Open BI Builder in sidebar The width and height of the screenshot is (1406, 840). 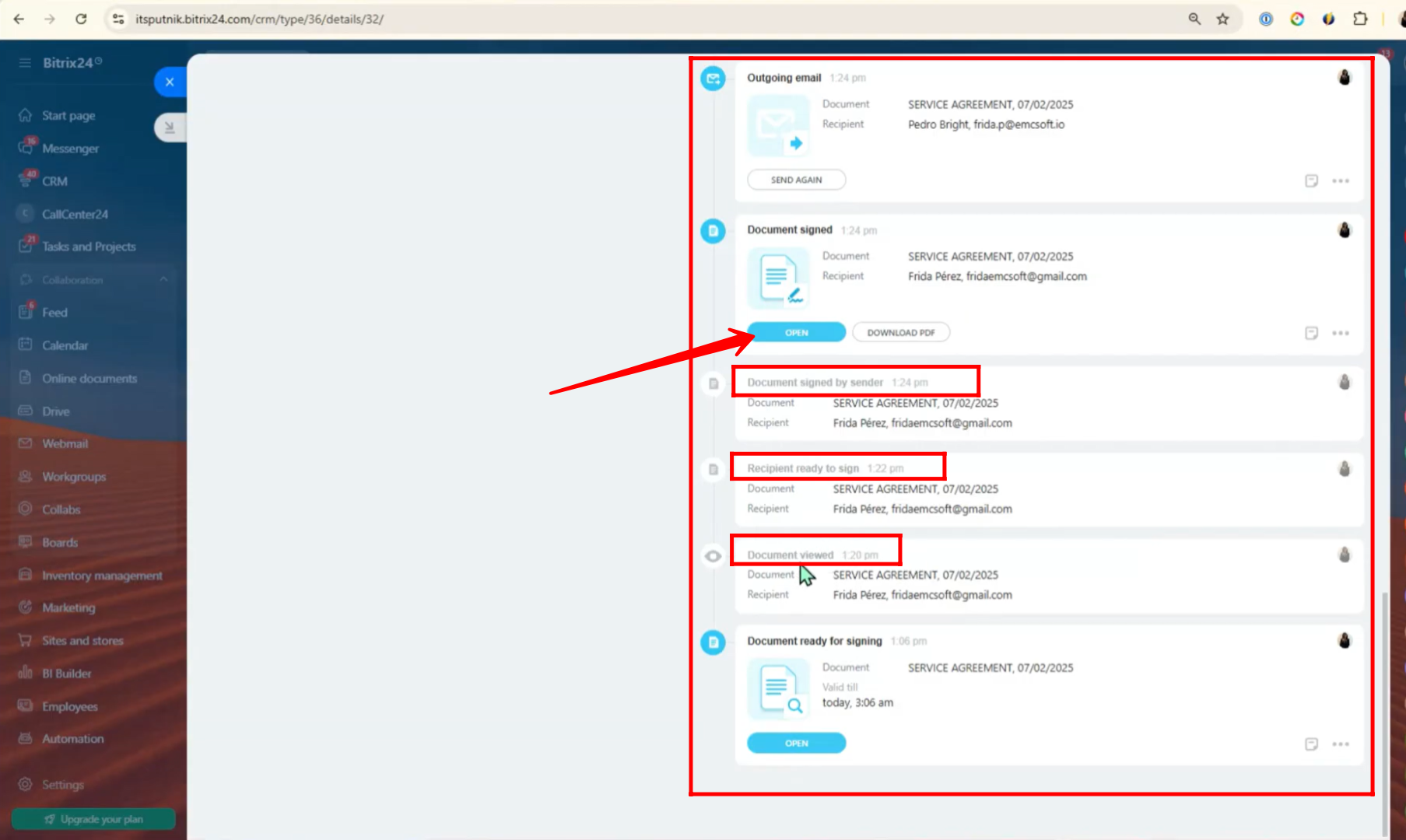[x=67, y=673]
